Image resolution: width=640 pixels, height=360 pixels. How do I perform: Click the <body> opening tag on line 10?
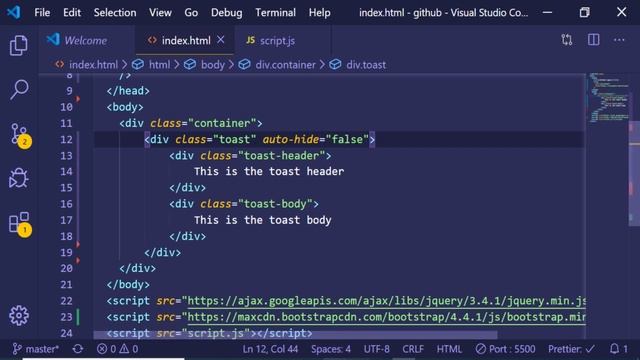tap(125, 107)
